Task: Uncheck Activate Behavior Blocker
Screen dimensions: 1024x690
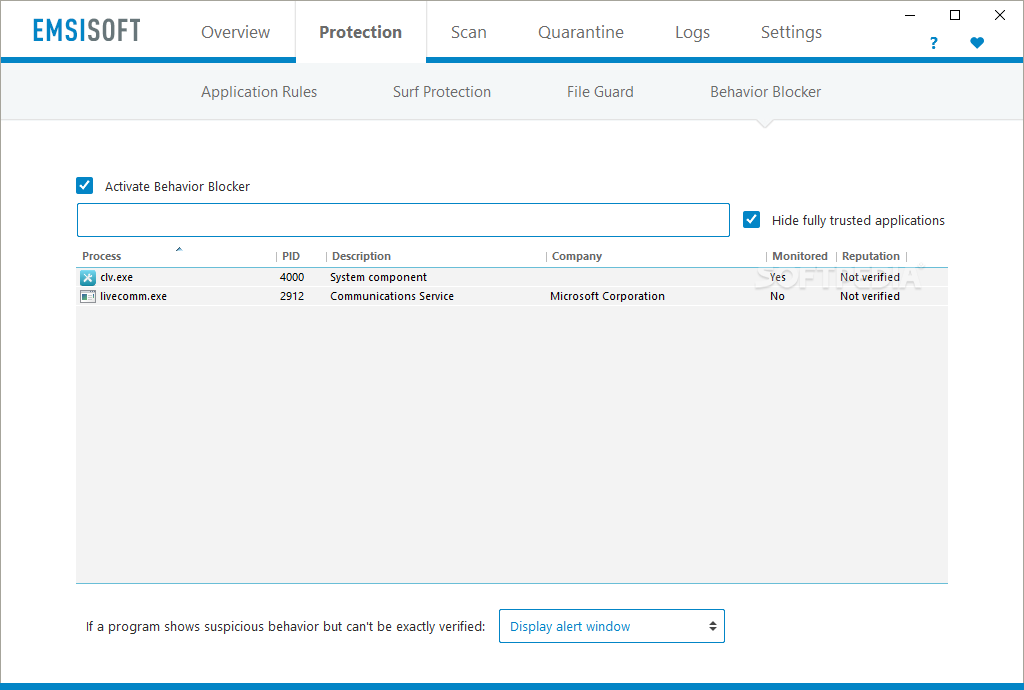Action: [85, 185]
